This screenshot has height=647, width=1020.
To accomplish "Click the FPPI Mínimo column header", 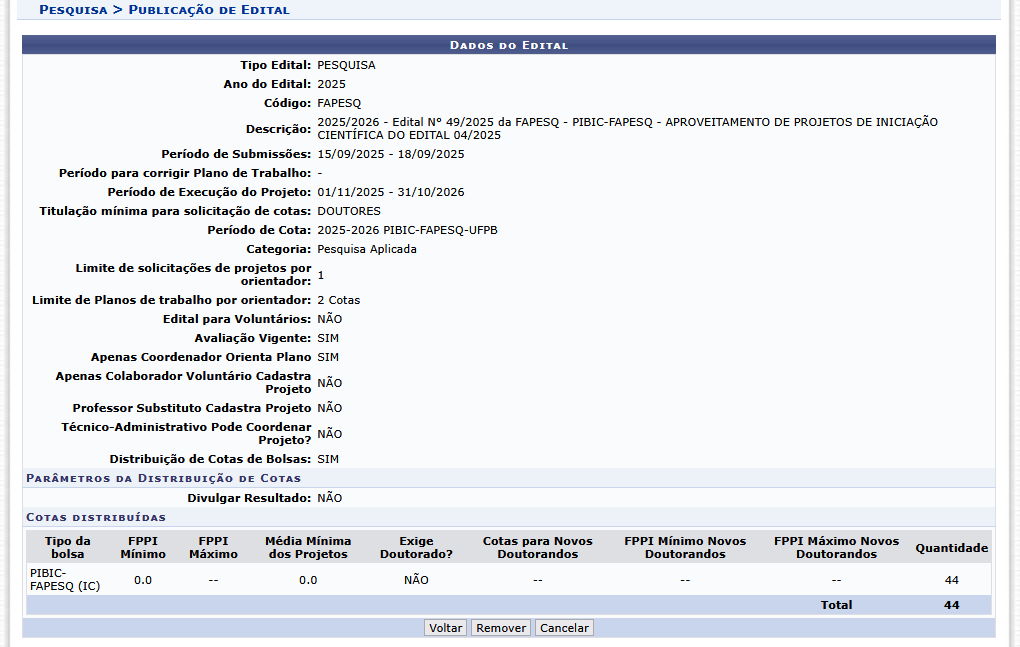I will click(x=143, y=547).
